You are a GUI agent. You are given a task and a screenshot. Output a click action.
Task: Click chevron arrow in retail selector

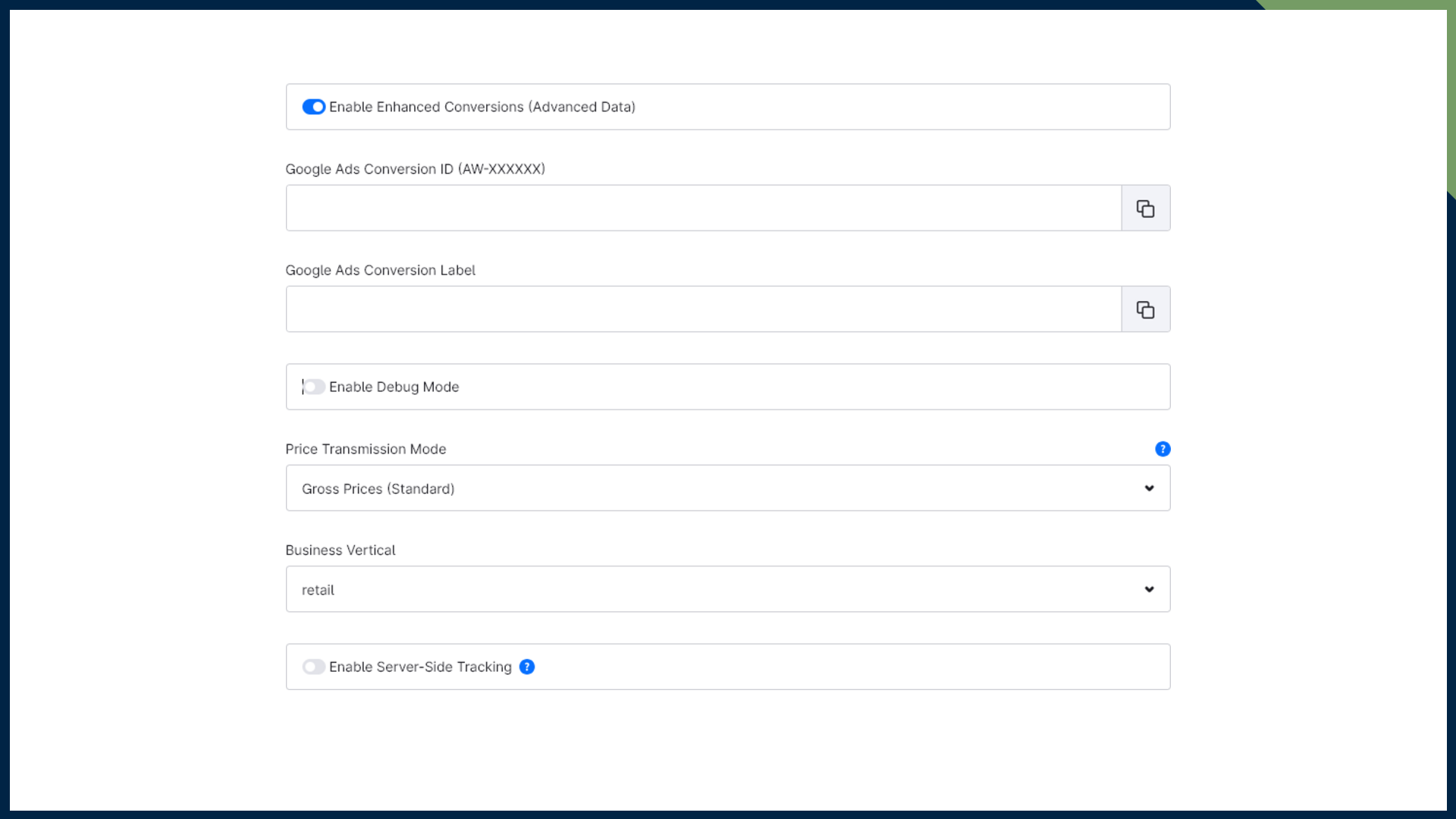click(x=1149, y=589)
